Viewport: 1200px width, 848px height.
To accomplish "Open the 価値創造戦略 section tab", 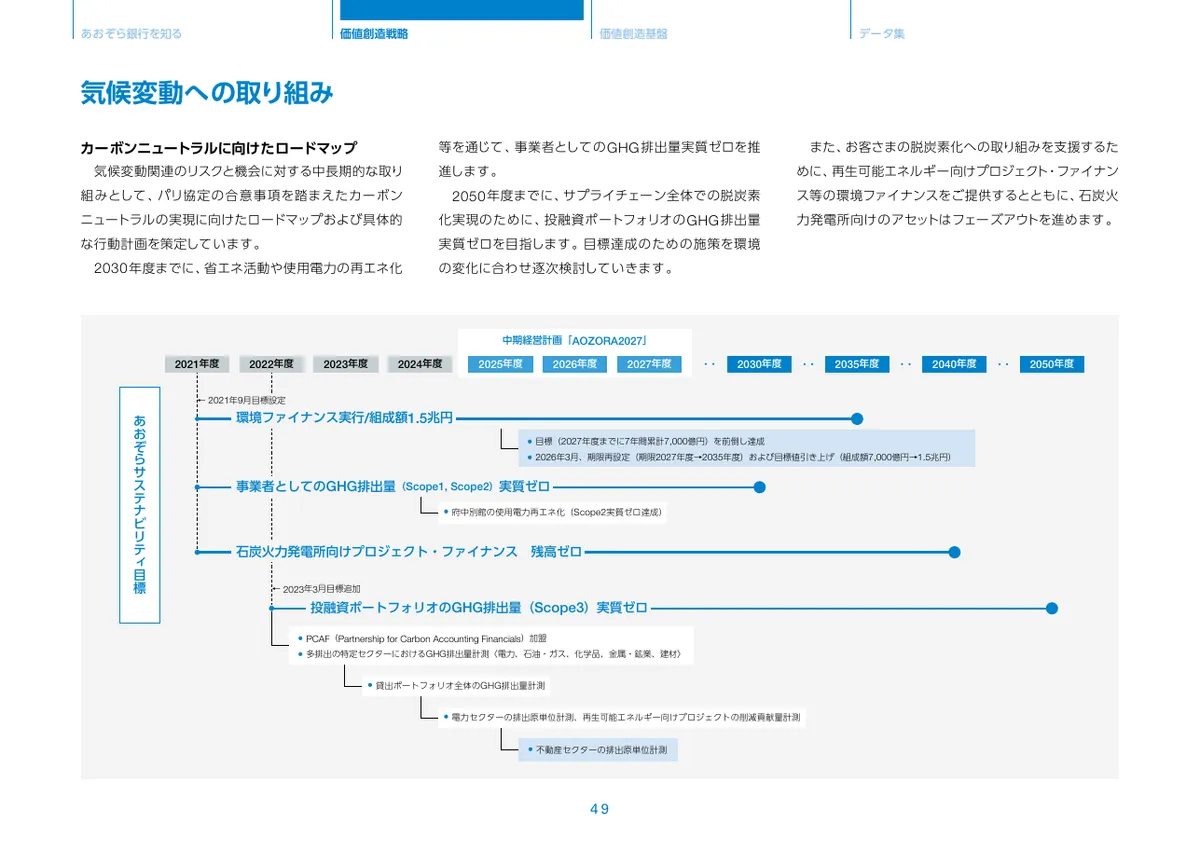I will [374, 33].
